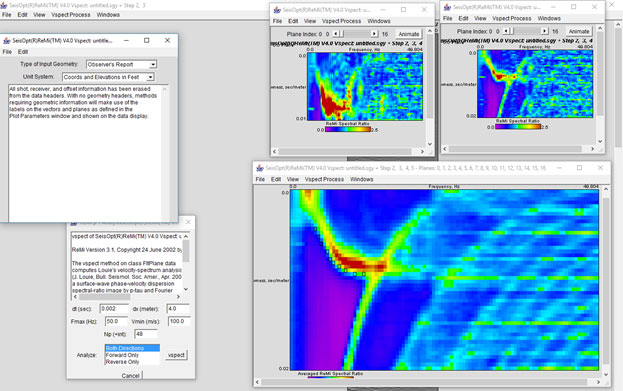Click the vspect button
This screenshot has height=391, width=623.
(176, 355)
